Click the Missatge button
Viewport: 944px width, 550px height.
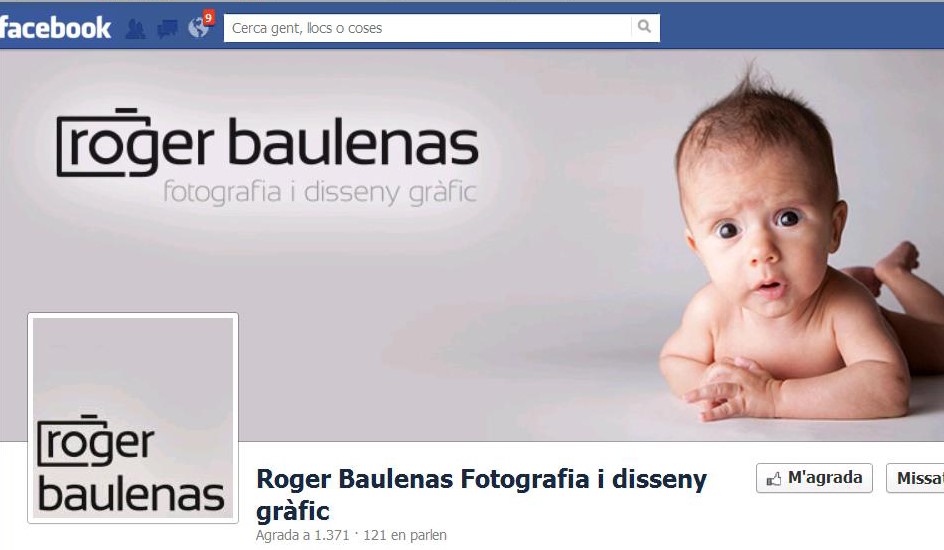pyautogui.click(x=915, y=478)
